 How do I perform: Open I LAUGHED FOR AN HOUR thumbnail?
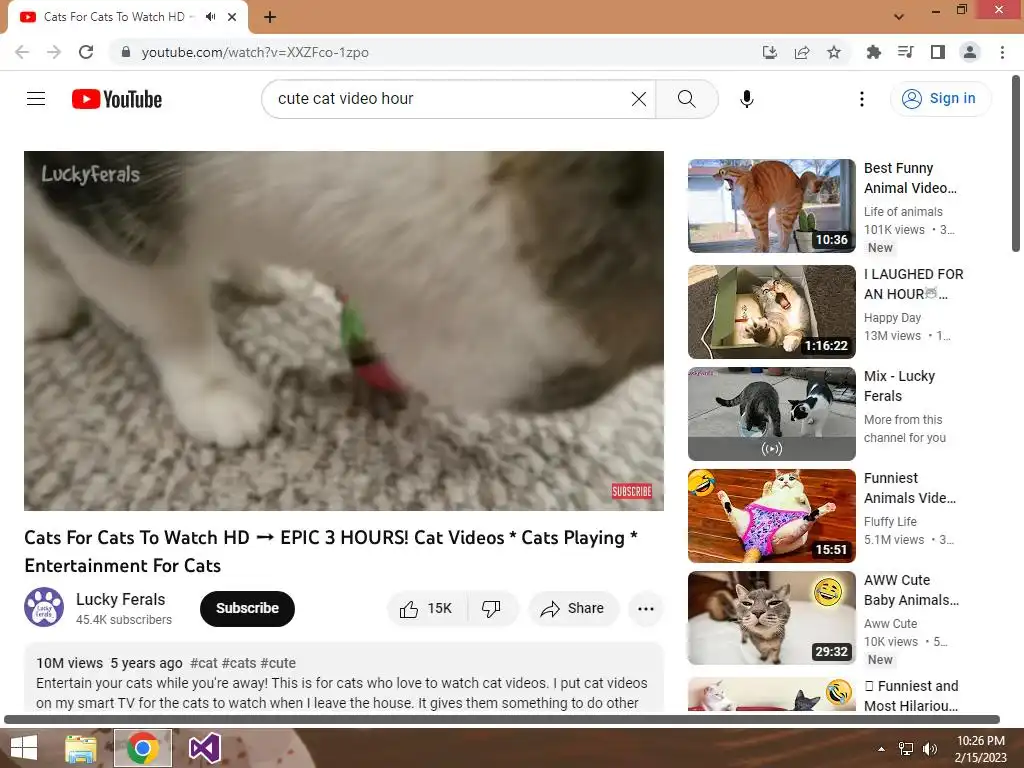coord(771,312)
